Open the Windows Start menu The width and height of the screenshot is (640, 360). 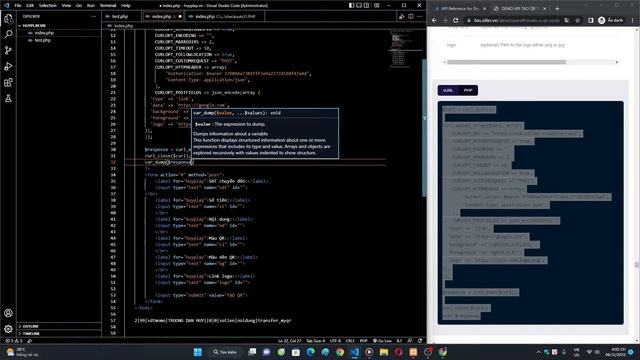[x=198, y=352]
